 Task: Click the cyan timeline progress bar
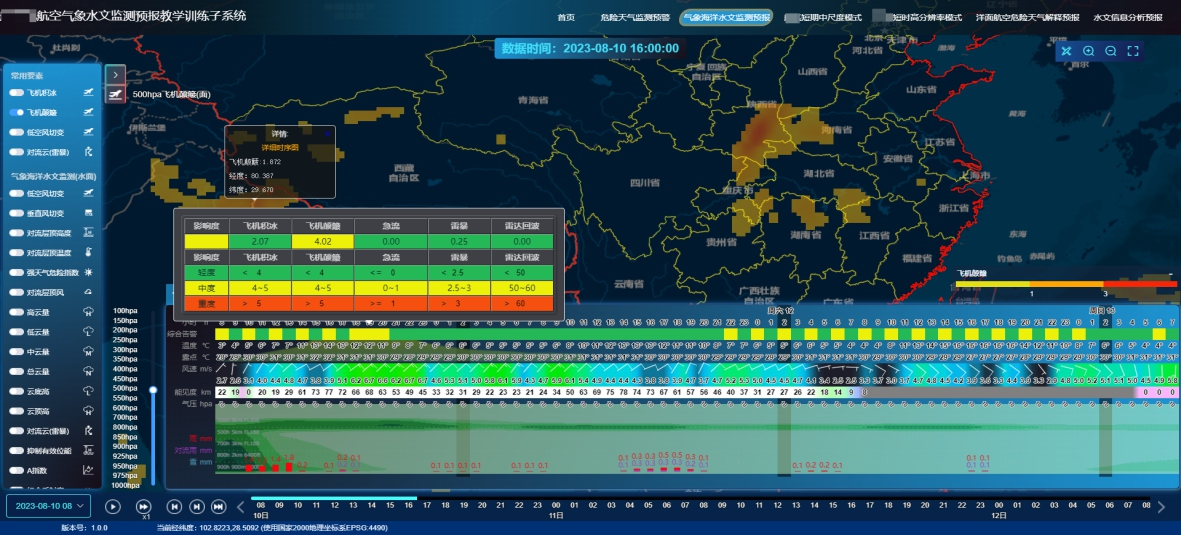coord(332,498)
